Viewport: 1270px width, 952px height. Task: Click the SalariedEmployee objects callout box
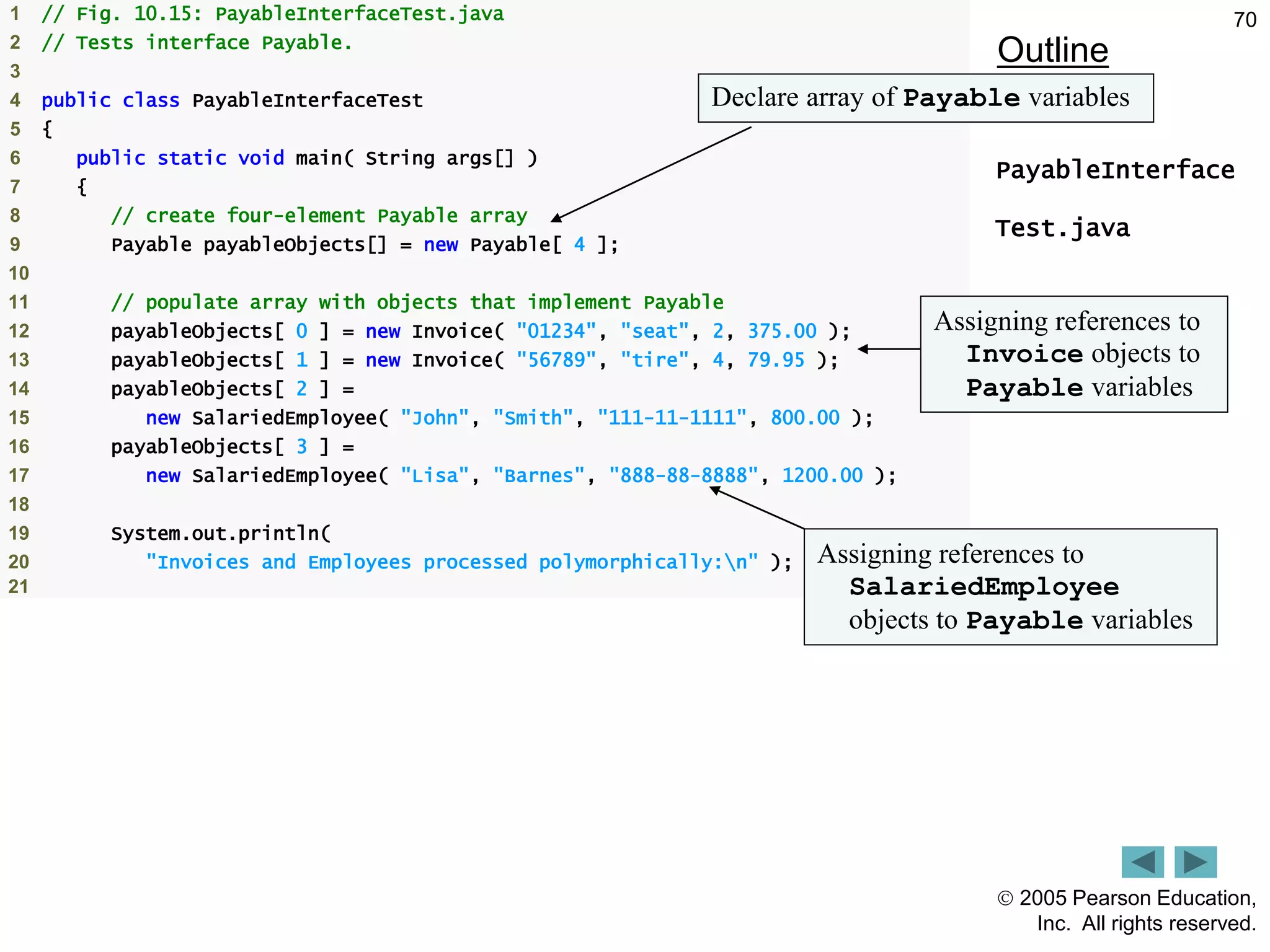point(1011,587)
